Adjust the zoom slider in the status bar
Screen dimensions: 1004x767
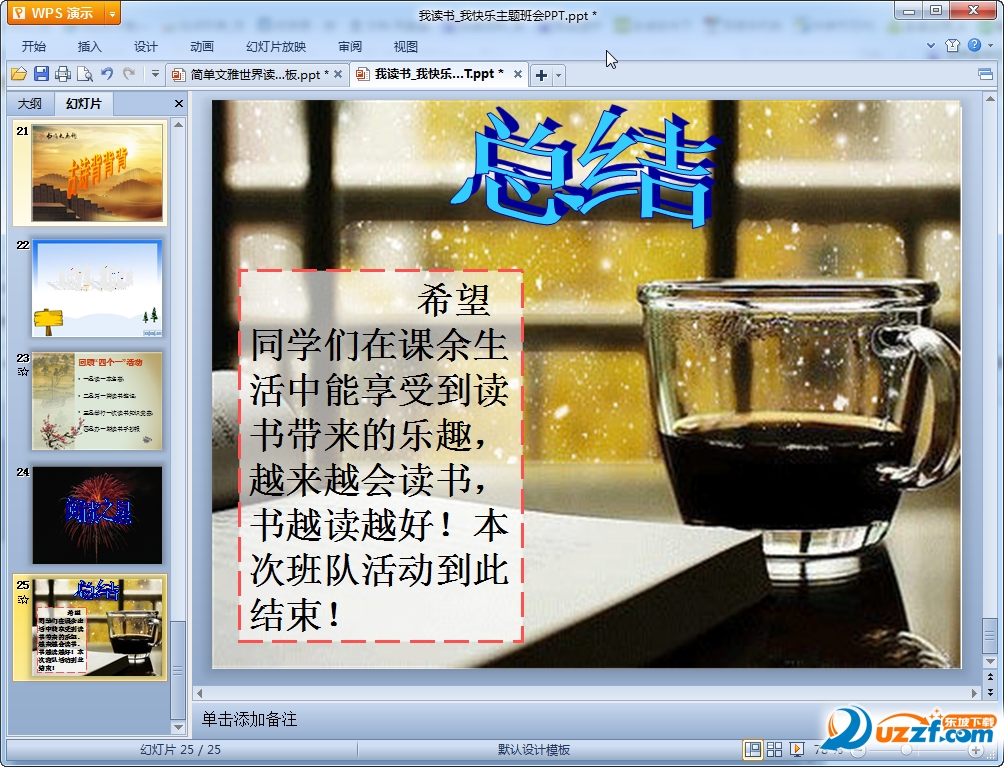(x=906, y=748)
